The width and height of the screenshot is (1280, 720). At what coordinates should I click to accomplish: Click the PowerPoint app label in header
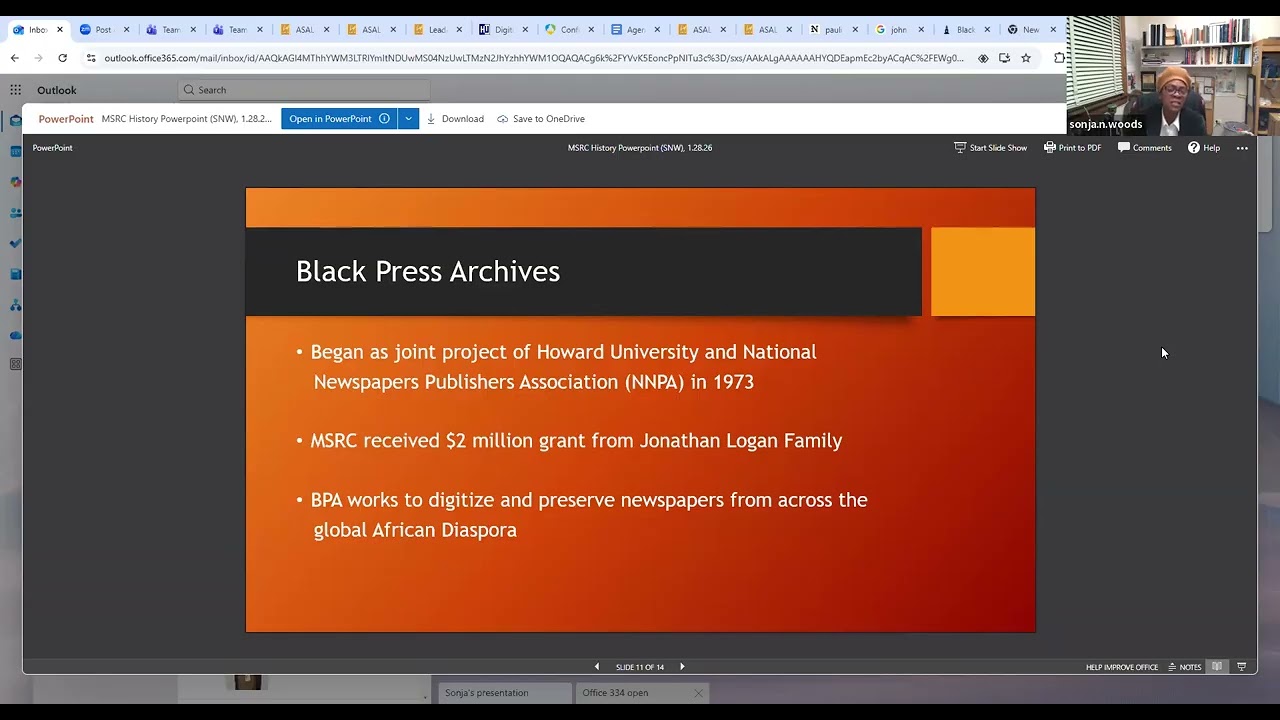pyautogui.click(x=66, y=119)
